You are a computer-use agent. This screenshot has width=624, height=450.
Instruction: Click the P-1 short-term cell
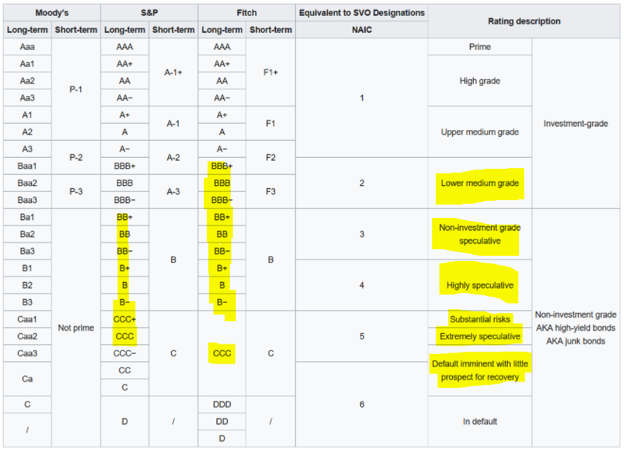76,90
